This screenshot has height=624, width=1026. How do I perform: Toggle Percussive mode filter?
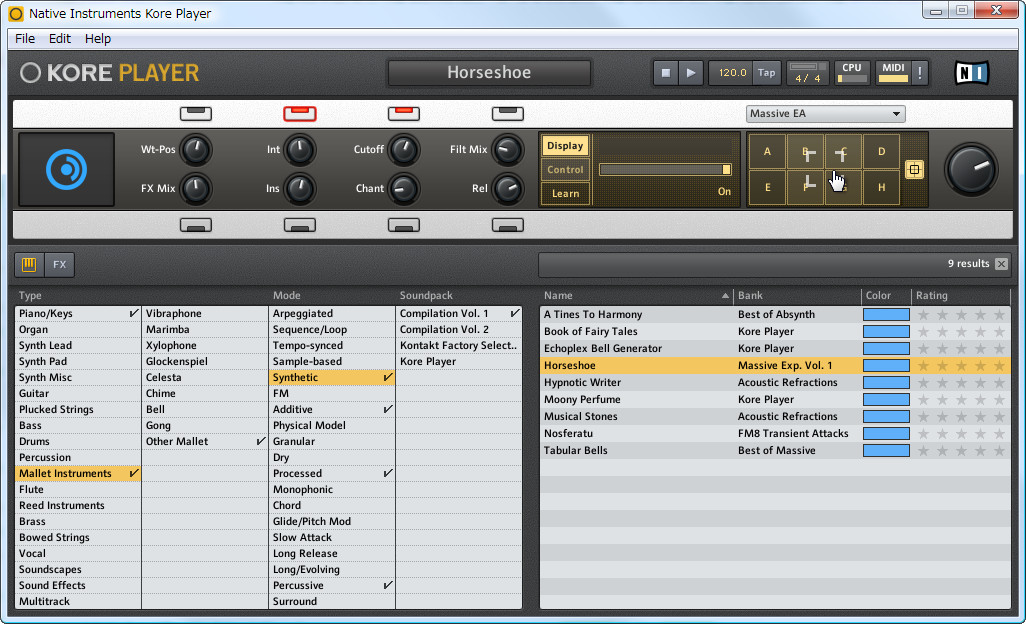coord(332,585)
